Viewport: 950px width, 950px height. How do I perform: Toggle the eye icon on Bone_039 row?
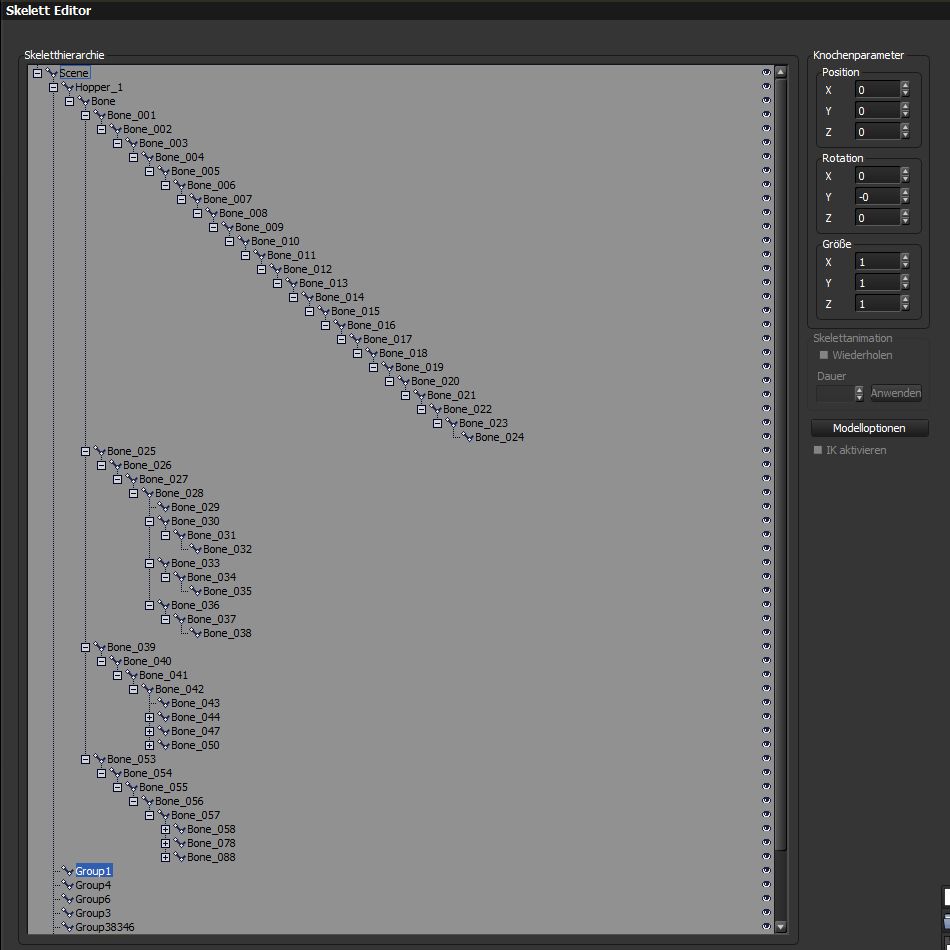click(x=766, y=646)
